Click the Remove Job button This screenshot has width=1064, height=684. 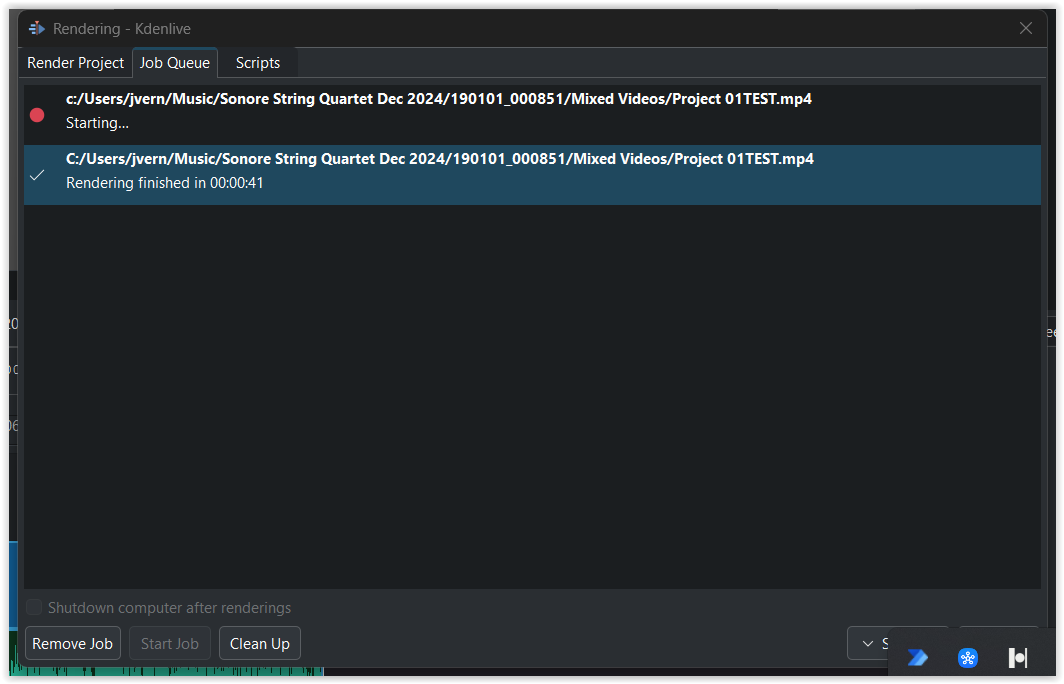tap(73, 643)
